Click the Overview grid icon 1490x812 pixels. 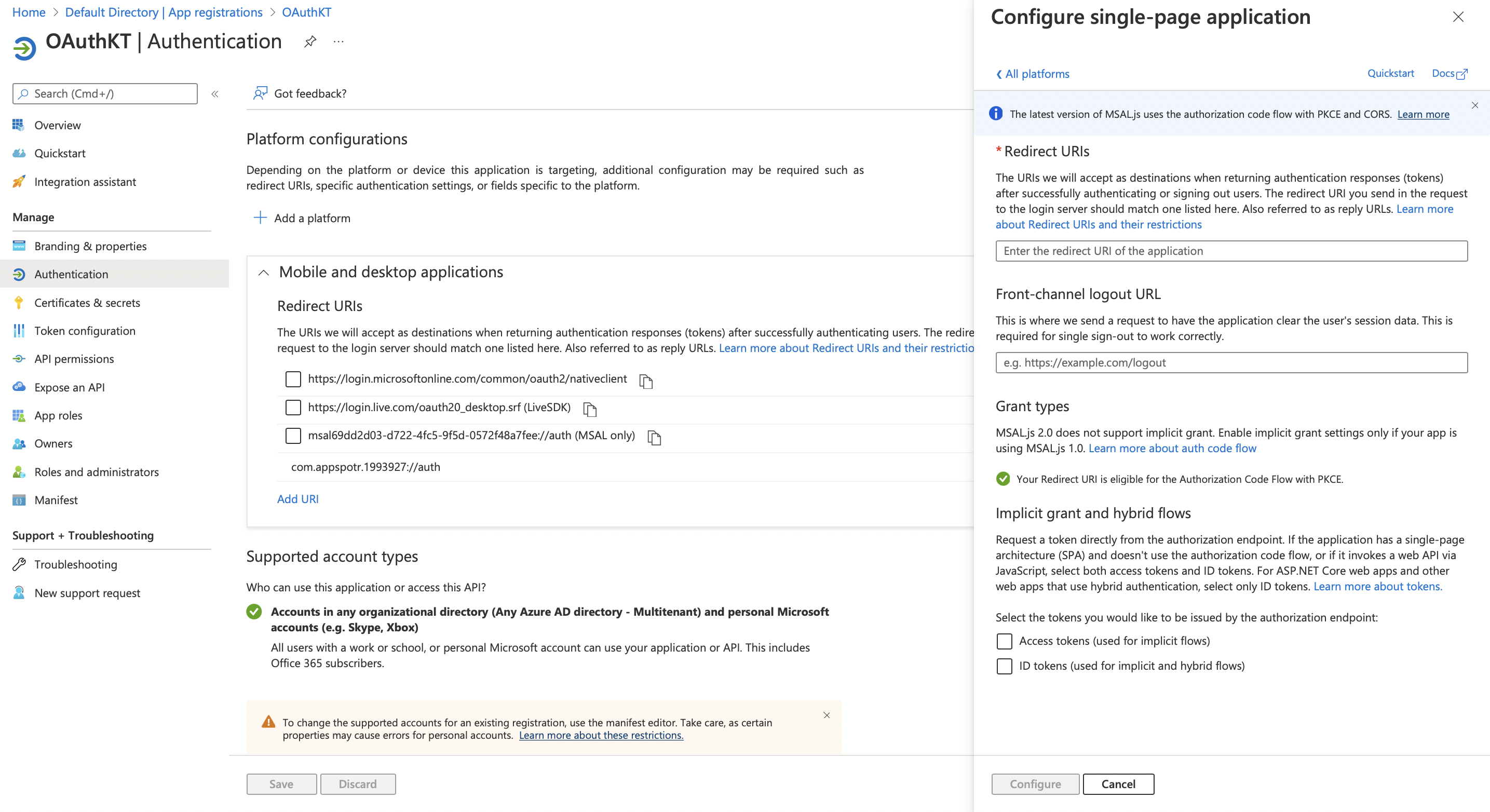[19, 125]
